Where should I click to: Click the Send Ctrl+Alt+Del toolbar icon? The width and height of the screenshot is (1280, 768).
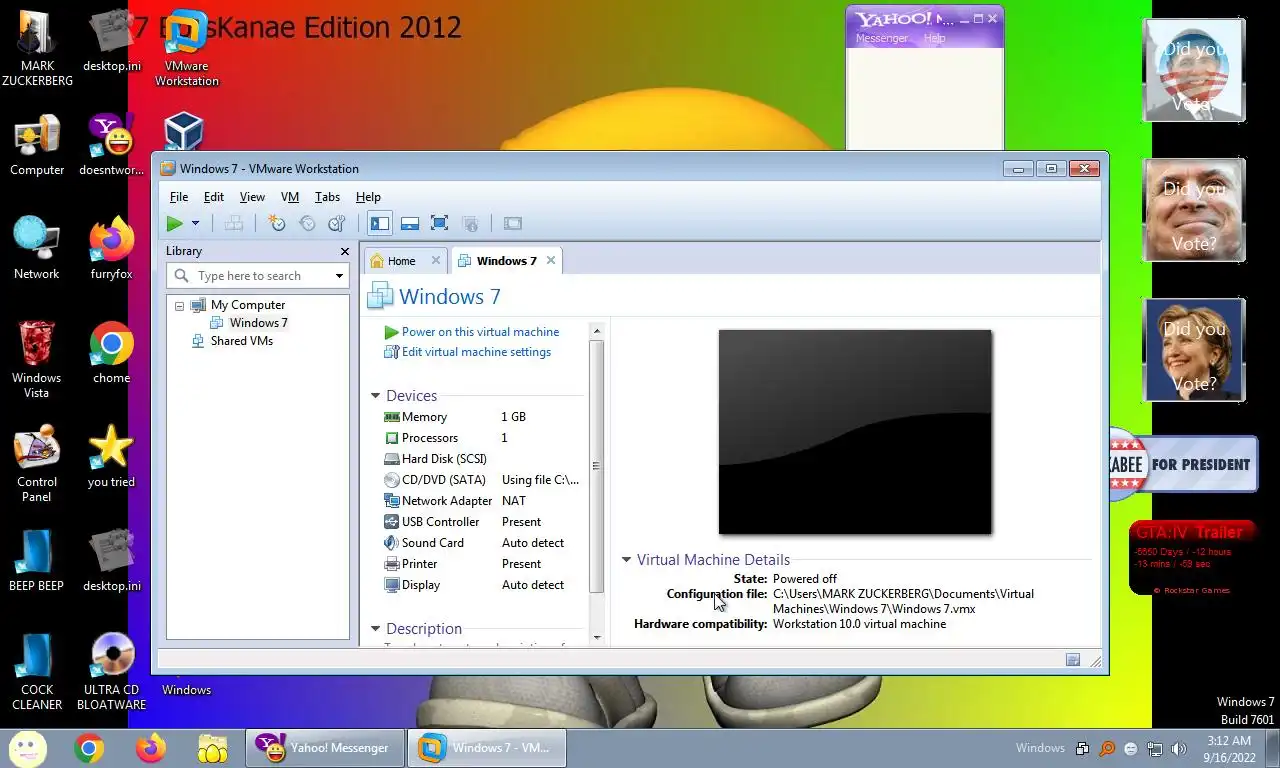pyautogui.click(x=234, y=223)
